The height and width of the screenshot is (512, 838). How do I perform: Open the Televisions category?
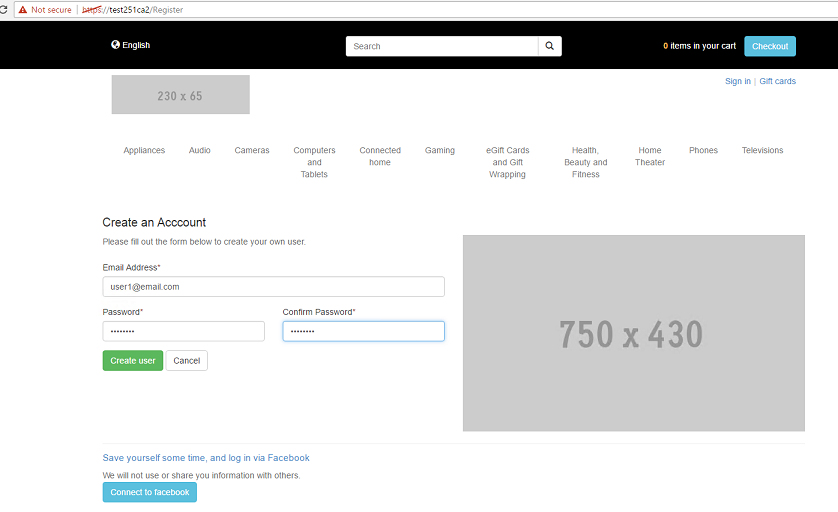tap(762, 151)
